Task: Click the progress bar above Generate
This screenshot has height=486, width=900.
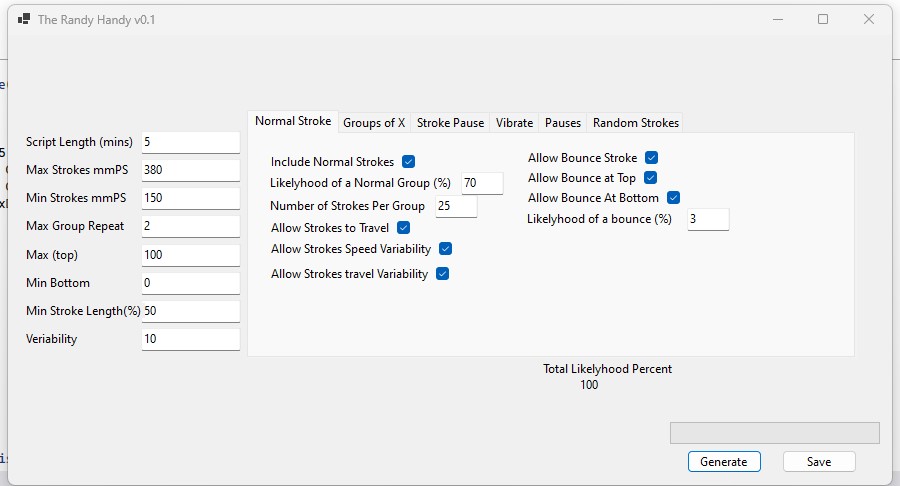Action: [774, 433]
